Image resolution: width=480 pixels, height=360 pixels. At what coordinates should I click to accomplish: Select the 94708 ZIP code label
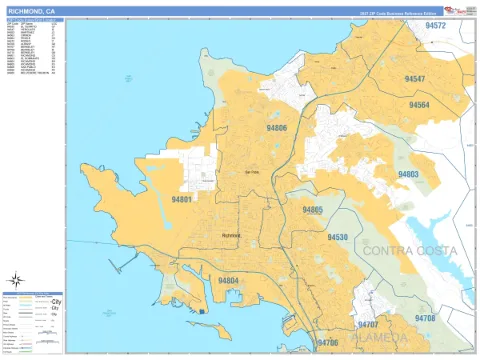425,318
